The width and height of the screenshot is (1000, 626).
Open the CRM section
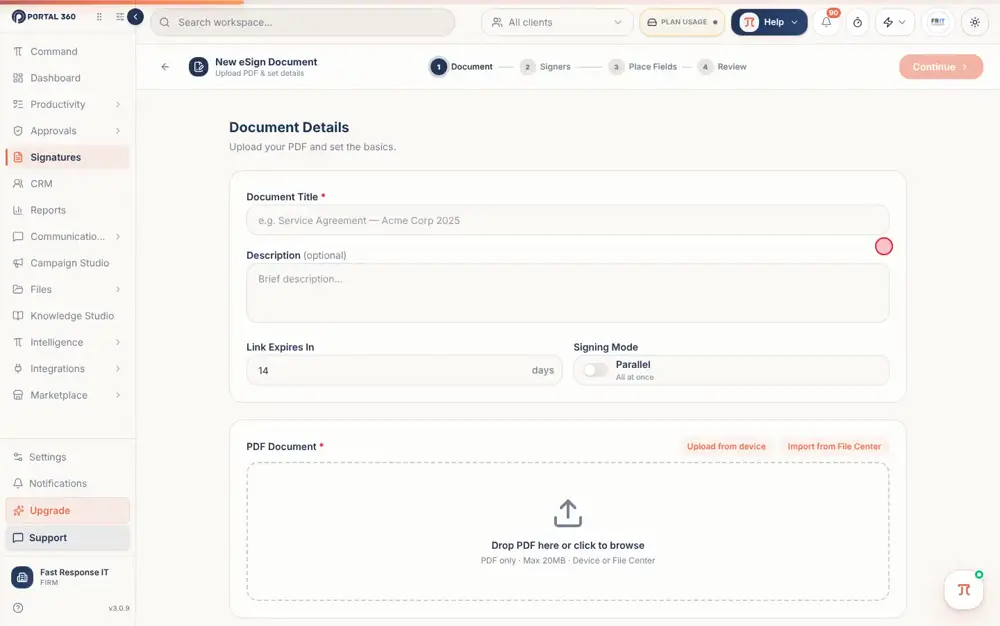click(68, 184)
